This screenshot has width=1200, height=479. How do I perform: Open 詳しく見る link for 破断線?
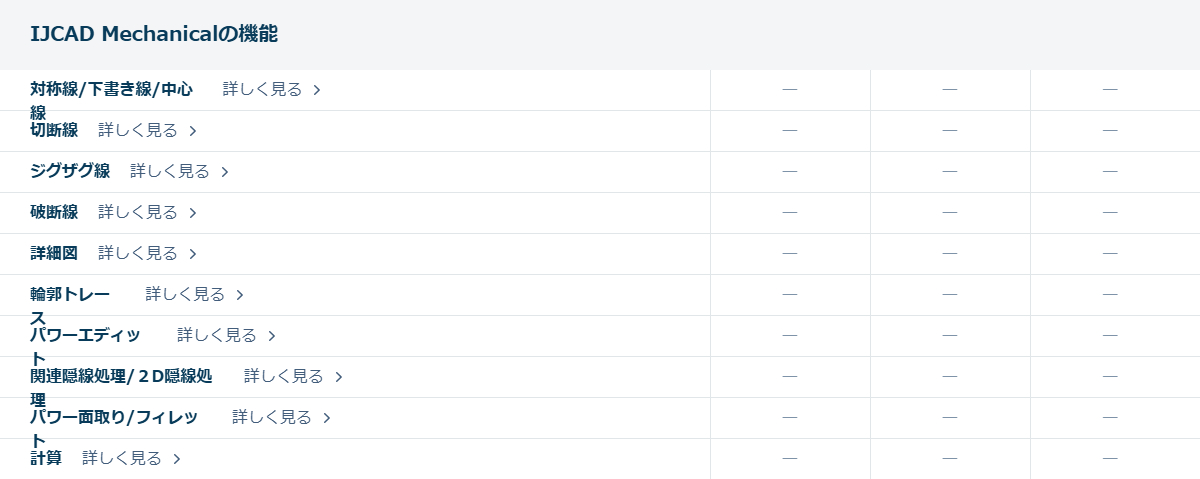[x=138, y=212]
